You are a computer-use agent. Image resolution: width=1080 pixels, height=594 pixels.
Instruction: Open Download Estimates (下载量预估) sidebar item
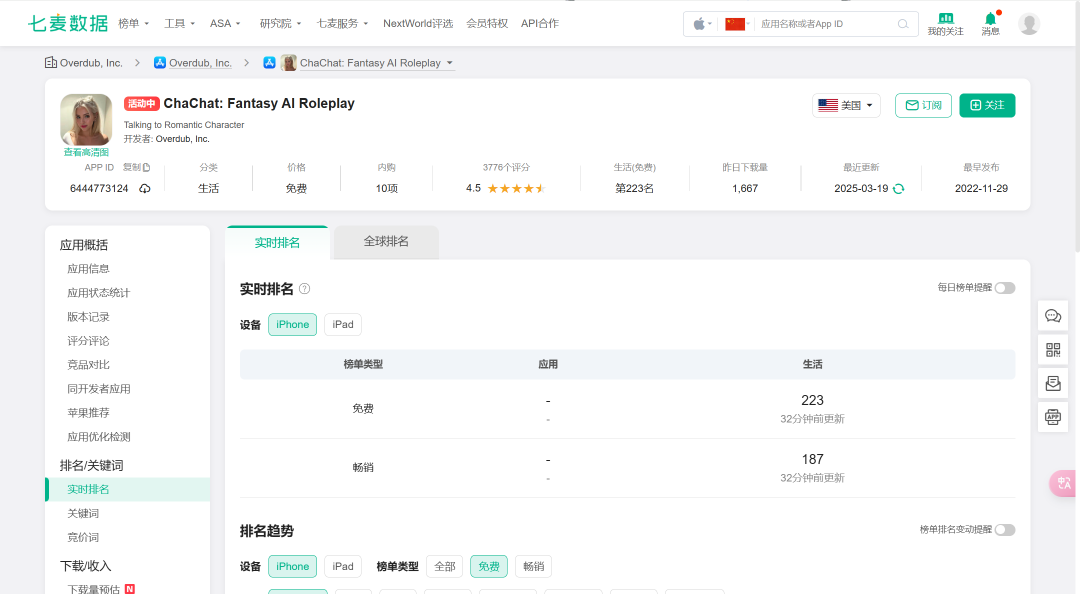94,589
